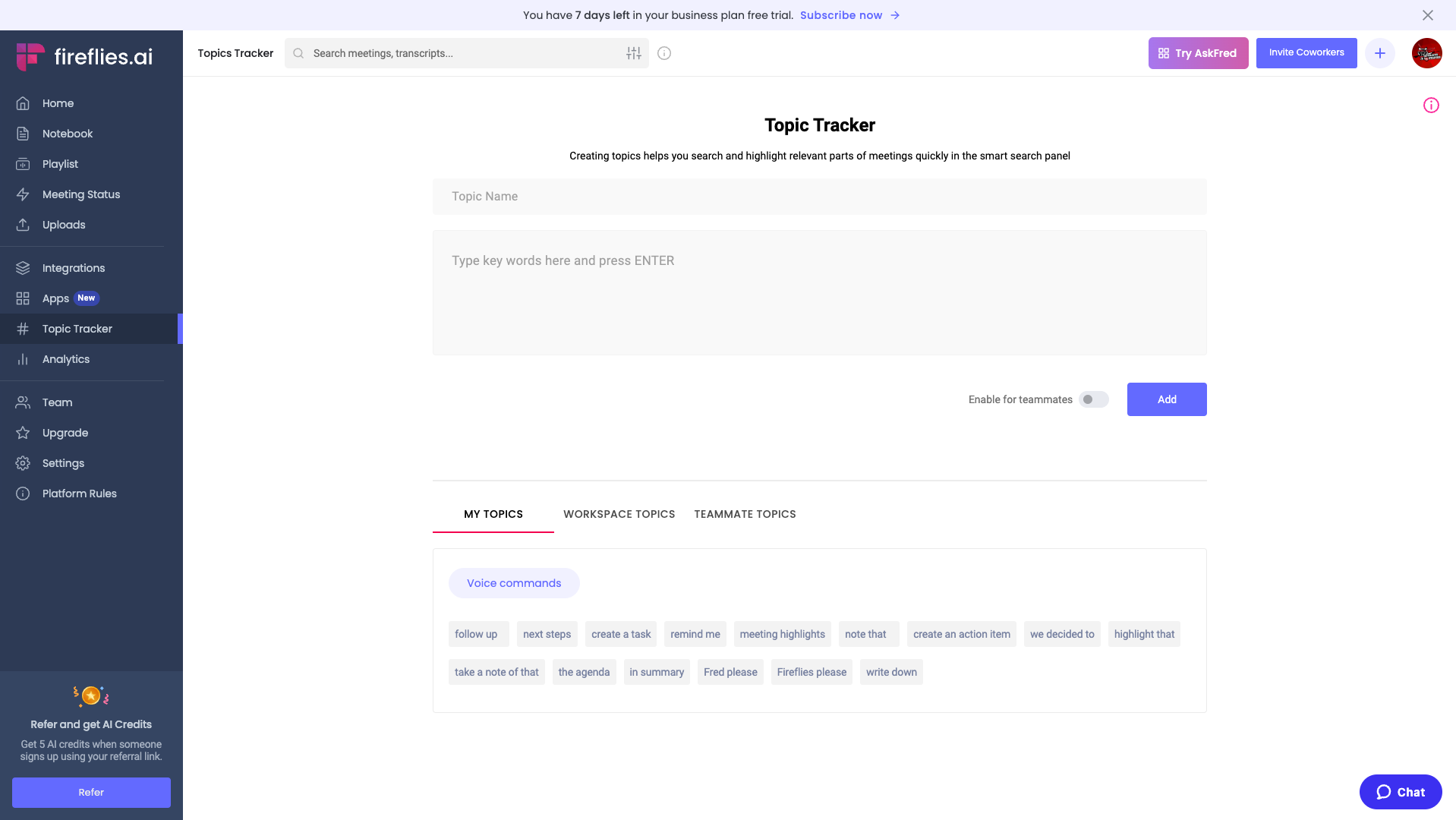
Task: Start a Chat conversation
Action: click(x=1401, y=792)
